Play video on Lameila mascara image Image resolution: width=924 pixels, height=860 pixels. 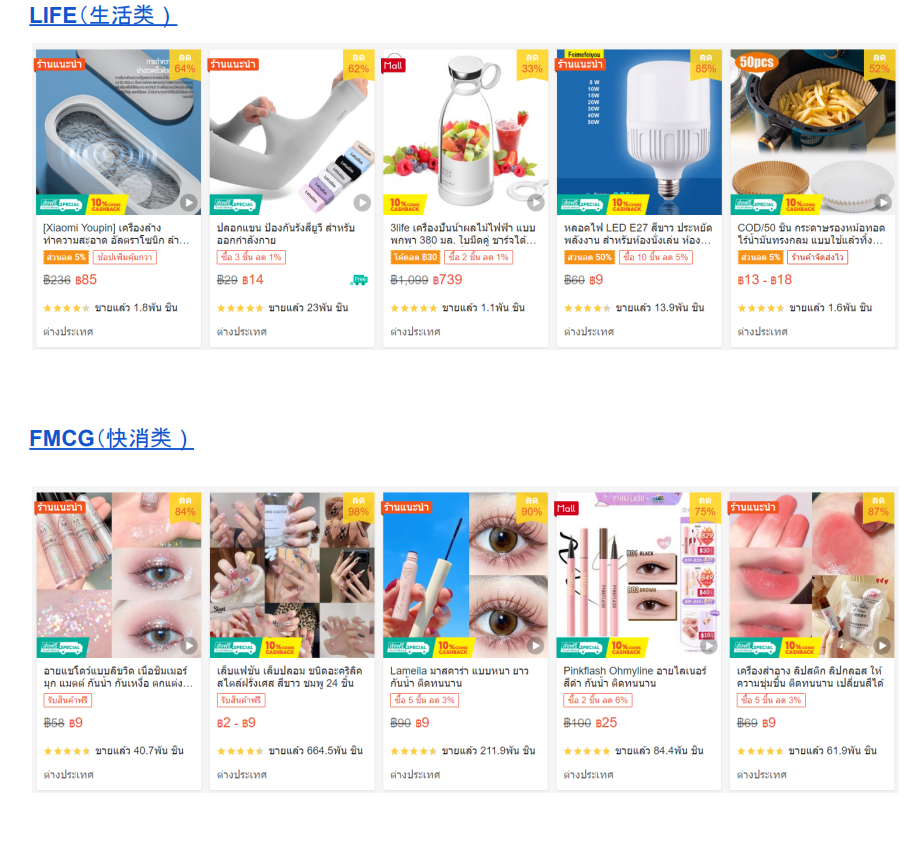pyautogui.click(x=535, y=645)
